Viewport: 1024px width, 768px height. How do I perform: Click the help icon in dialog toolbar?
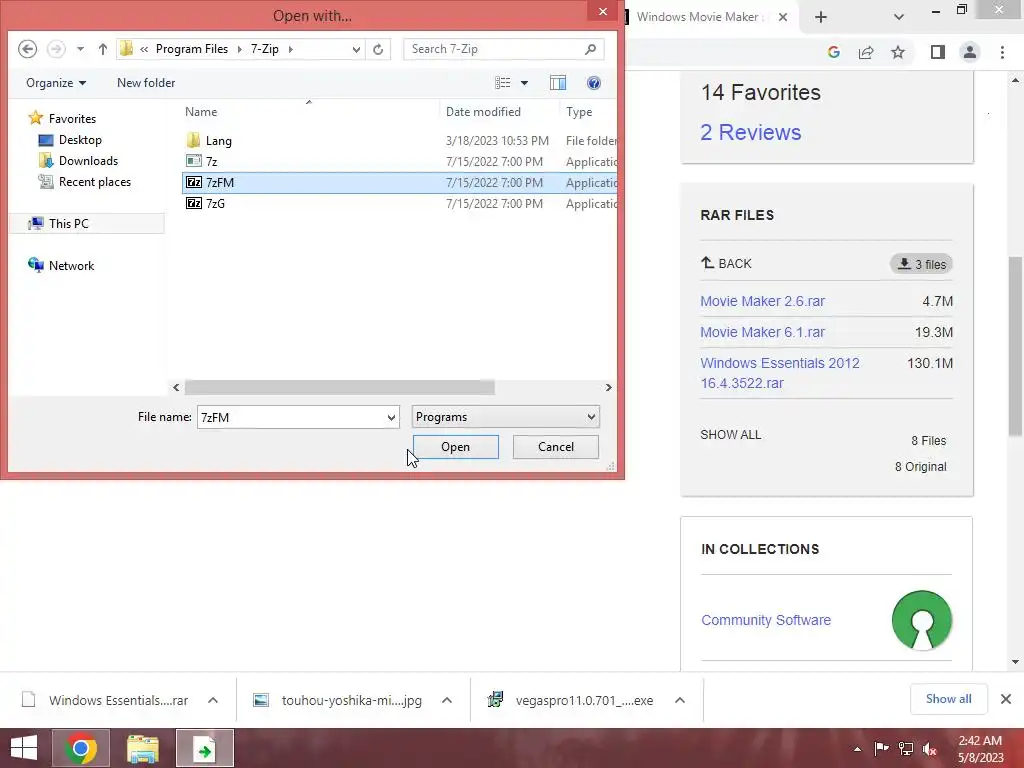594,83
